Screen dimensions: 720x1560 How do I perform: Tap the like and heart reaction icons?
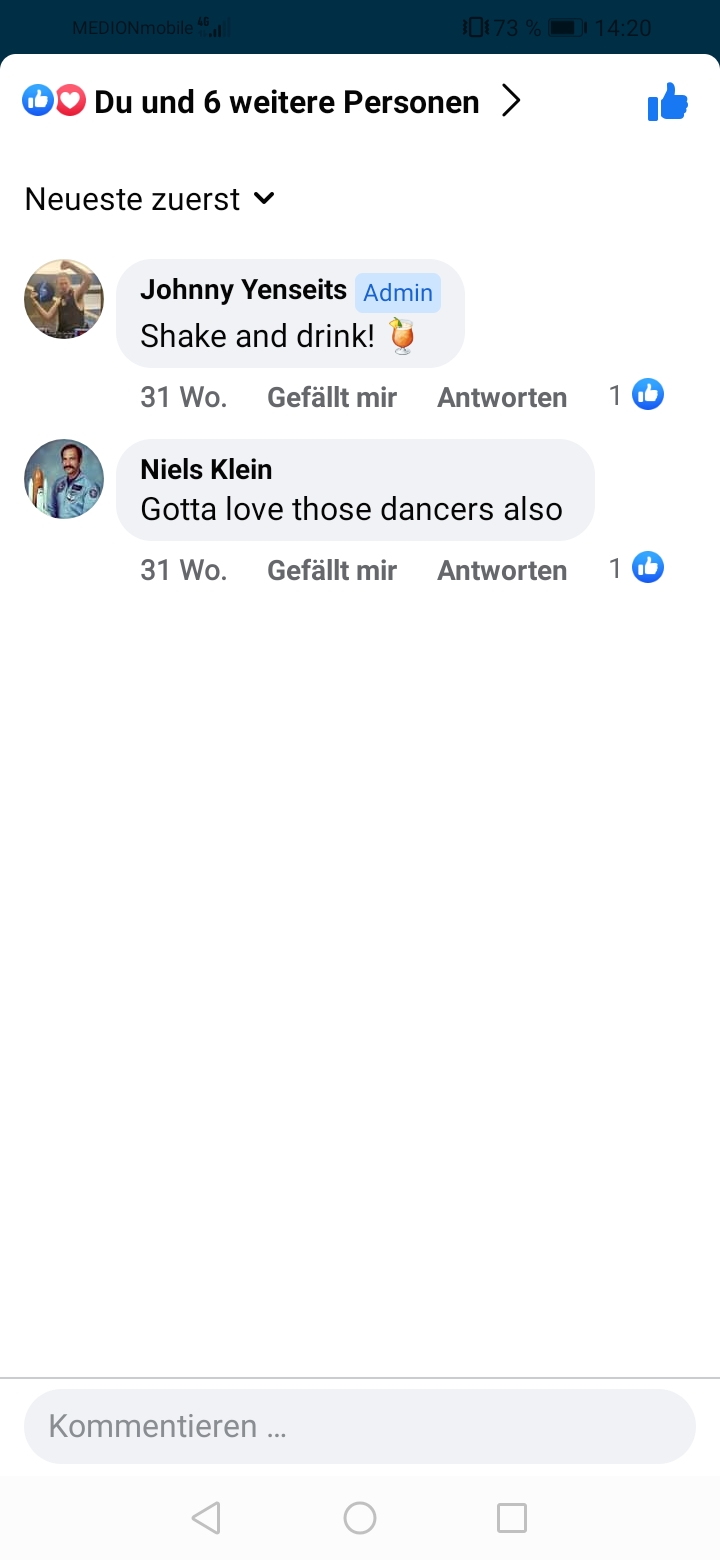[x=54, y=101]
